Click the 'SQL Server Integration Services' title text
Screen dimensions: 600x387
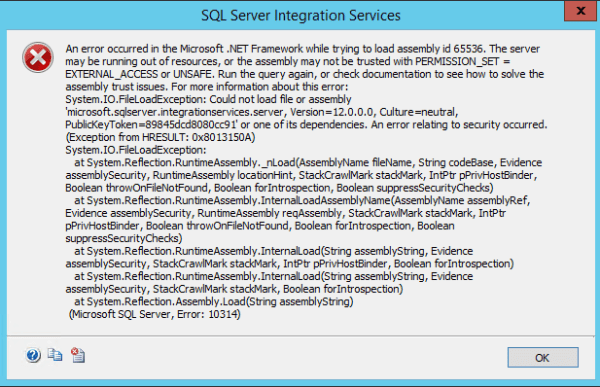coord(301,15)
